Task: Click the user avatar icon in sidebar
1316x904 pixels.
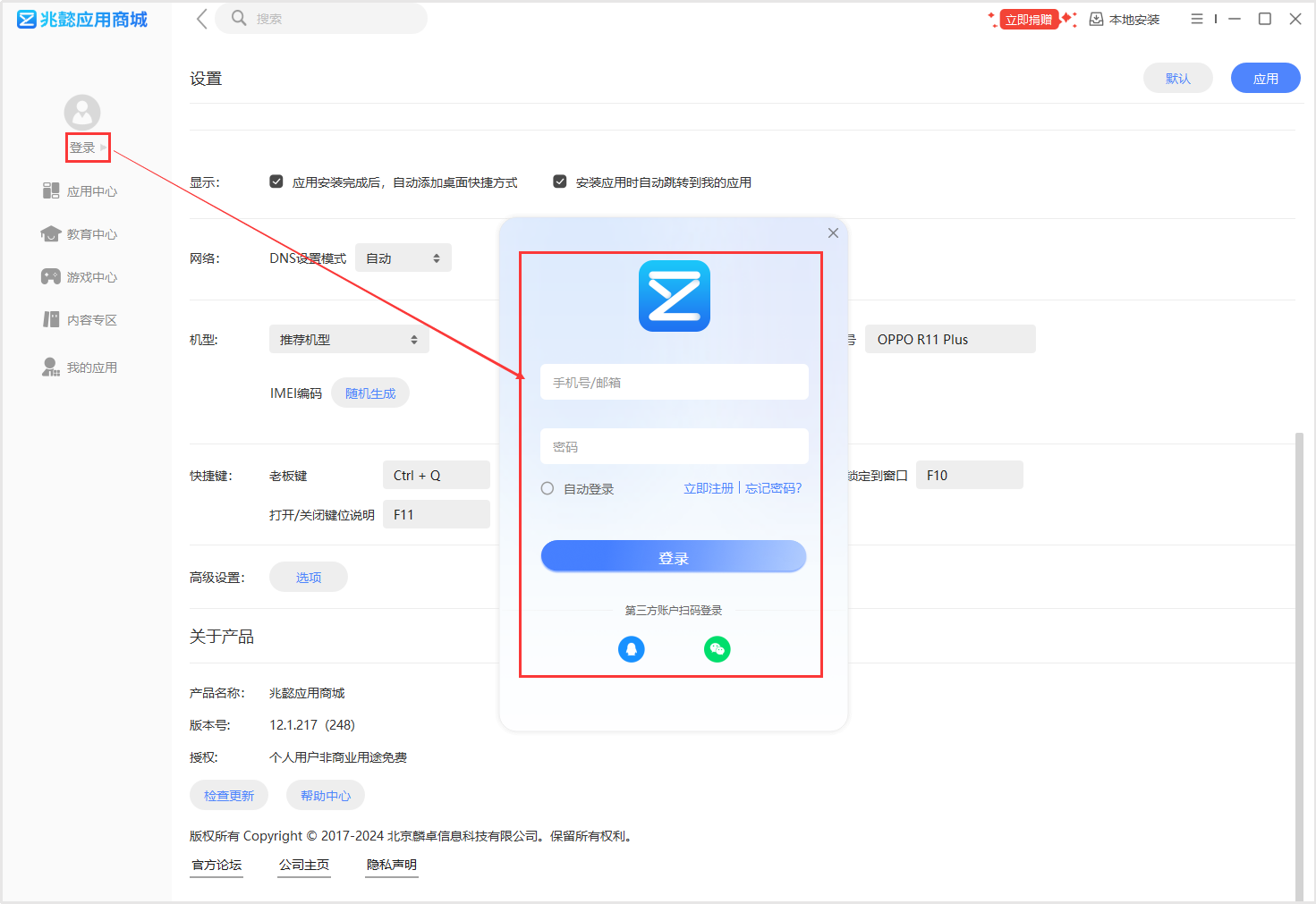Action: click(x=82, y=113)
